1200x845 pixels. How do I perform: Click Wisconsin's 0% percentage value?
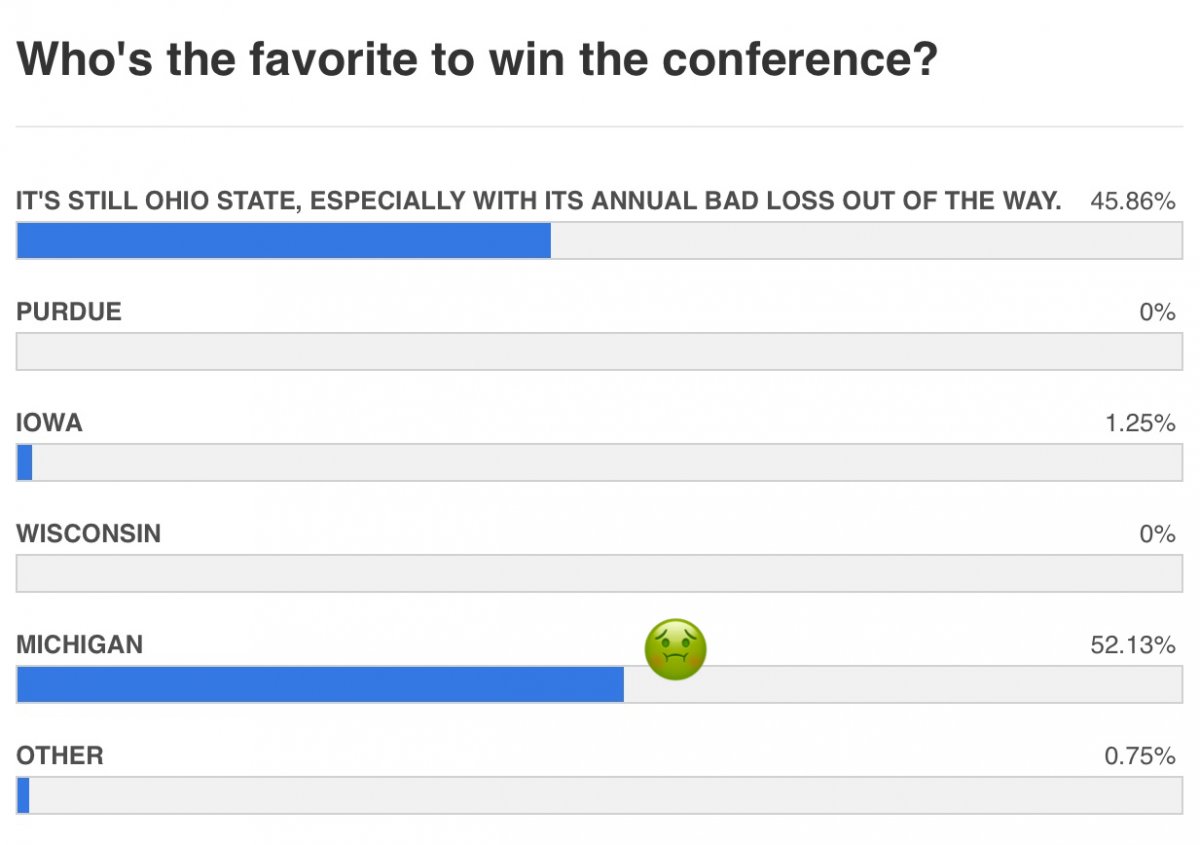tap(1157, 534)
